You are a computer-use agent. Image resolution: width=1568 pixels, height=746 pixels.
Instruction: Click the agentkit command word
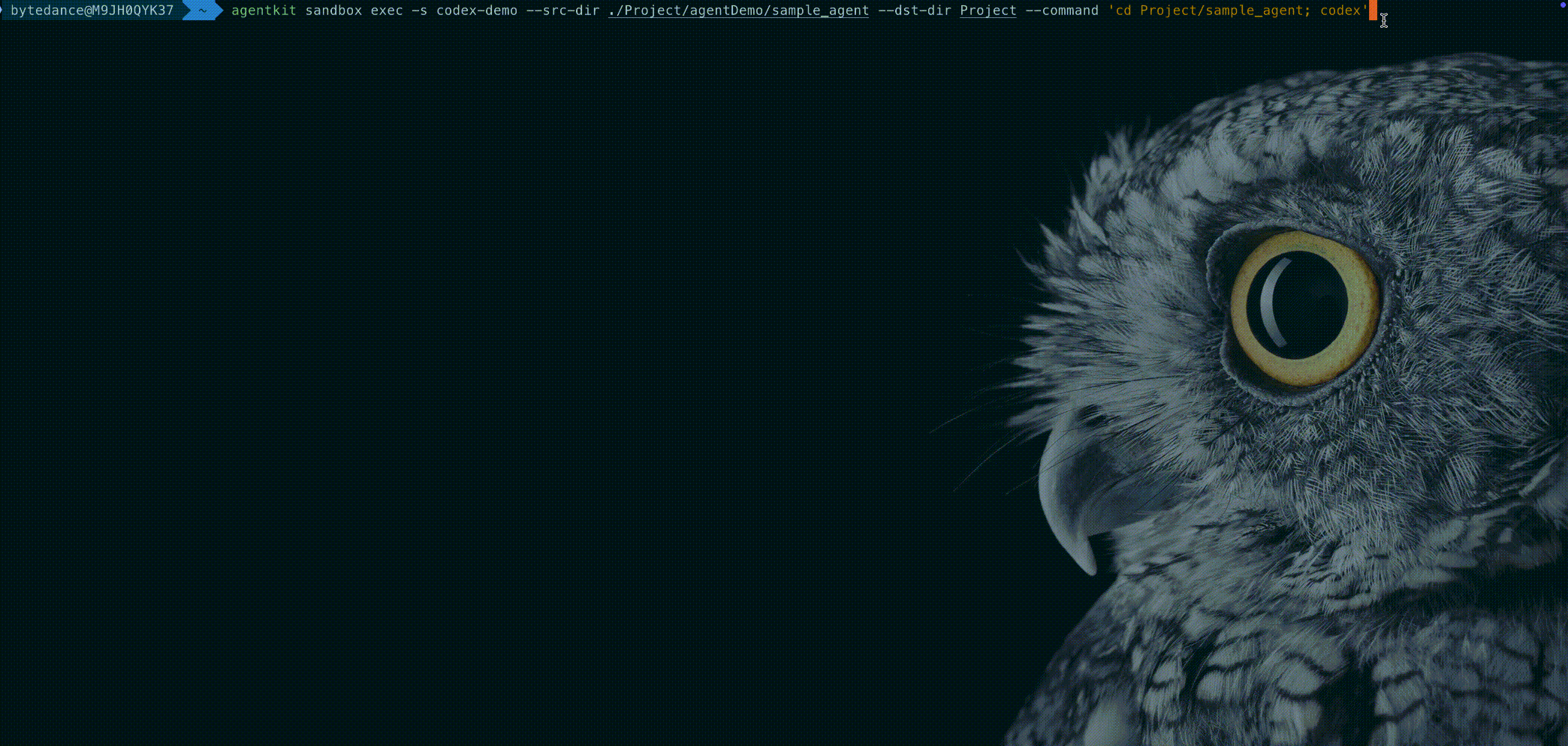264,11
